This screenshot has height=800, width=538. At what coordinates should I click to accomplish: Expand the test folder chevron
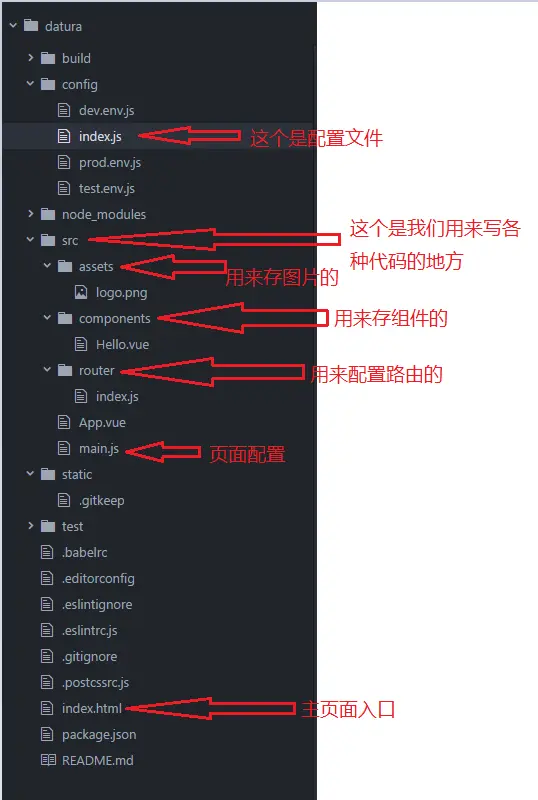[31, 526]
